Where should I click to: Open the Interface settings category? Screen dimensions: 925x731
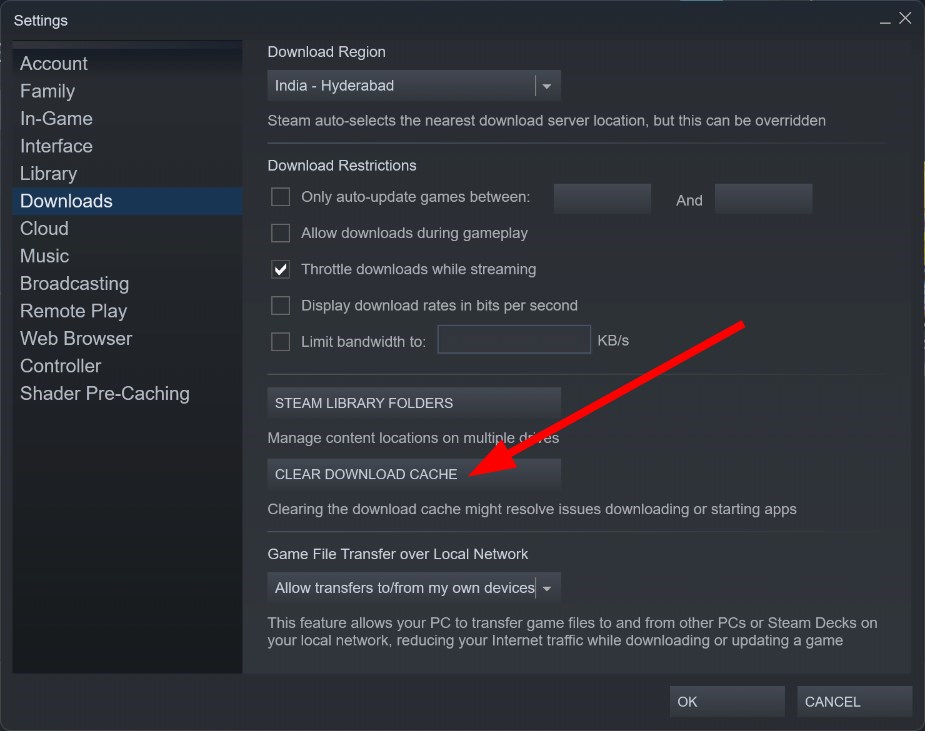[127, 146]
